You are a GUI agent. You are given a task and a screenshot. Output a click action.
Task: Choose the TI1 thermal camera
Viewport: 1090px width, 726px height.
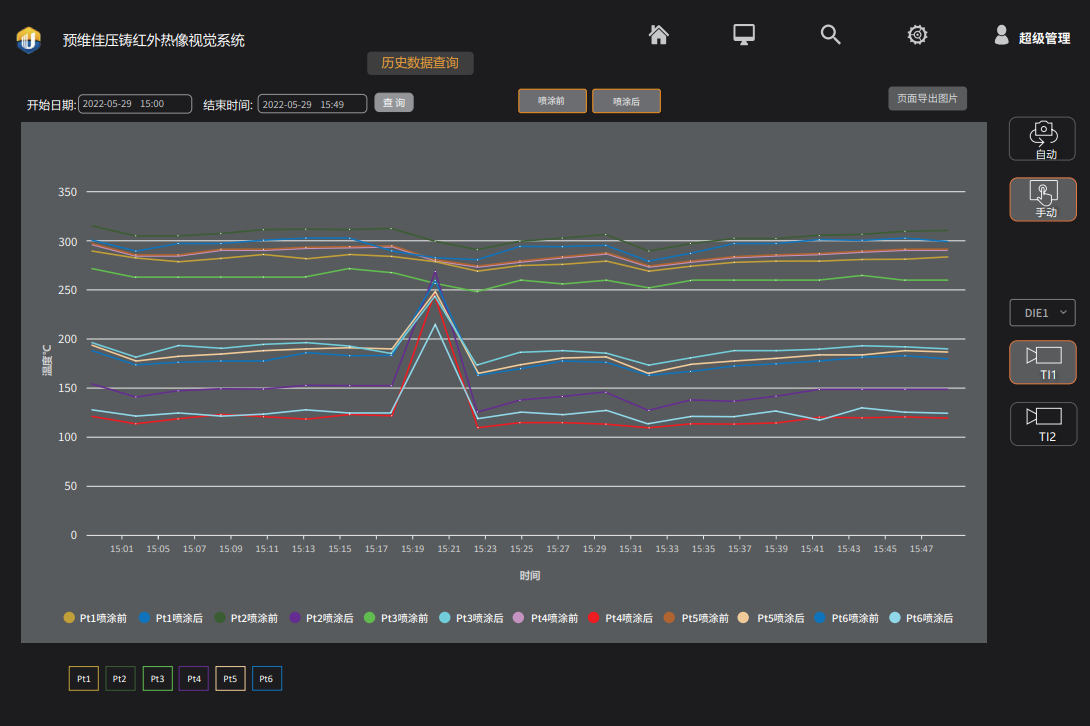point(1043,362)
